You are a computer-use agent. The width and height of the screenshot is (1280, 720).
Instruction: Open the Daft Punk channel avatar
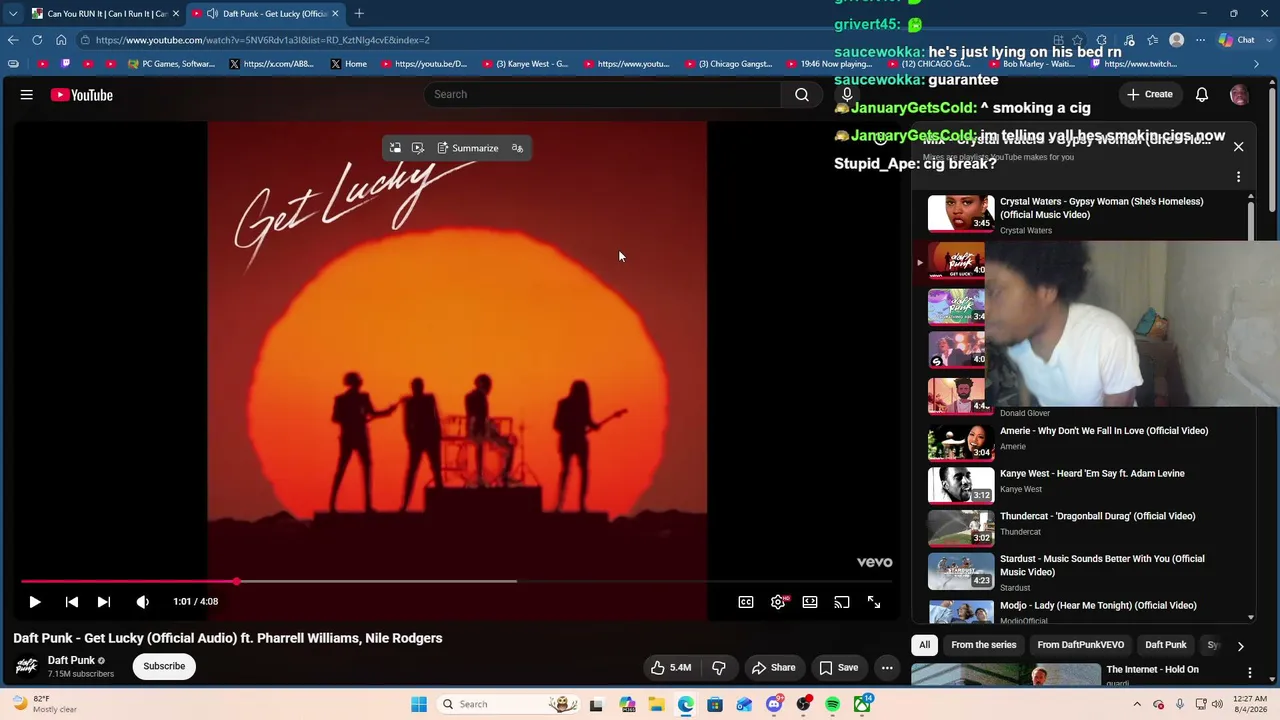coord(27,666)
